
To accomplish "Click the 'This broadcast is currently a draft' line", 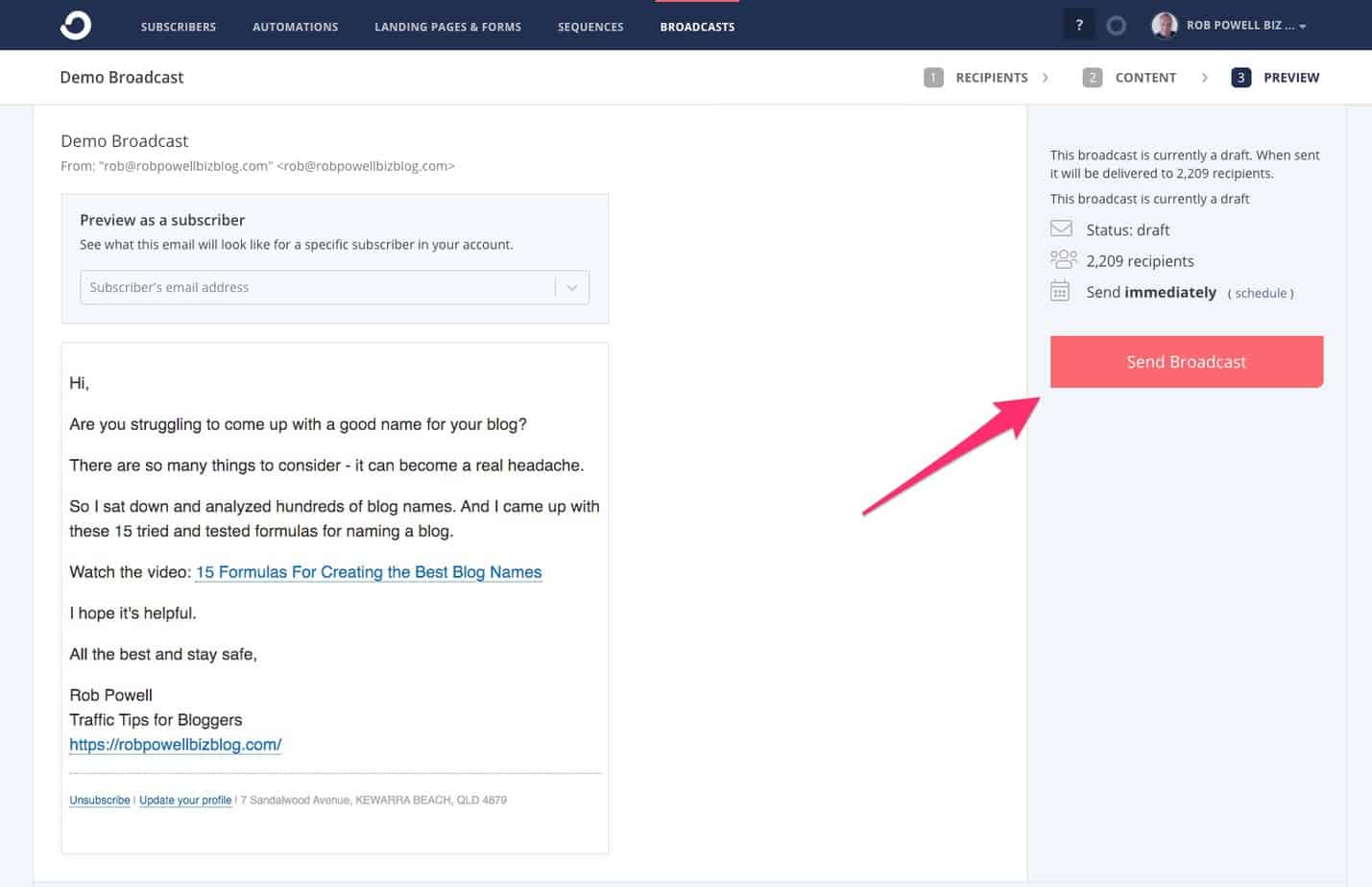I will click(1150, 199).
